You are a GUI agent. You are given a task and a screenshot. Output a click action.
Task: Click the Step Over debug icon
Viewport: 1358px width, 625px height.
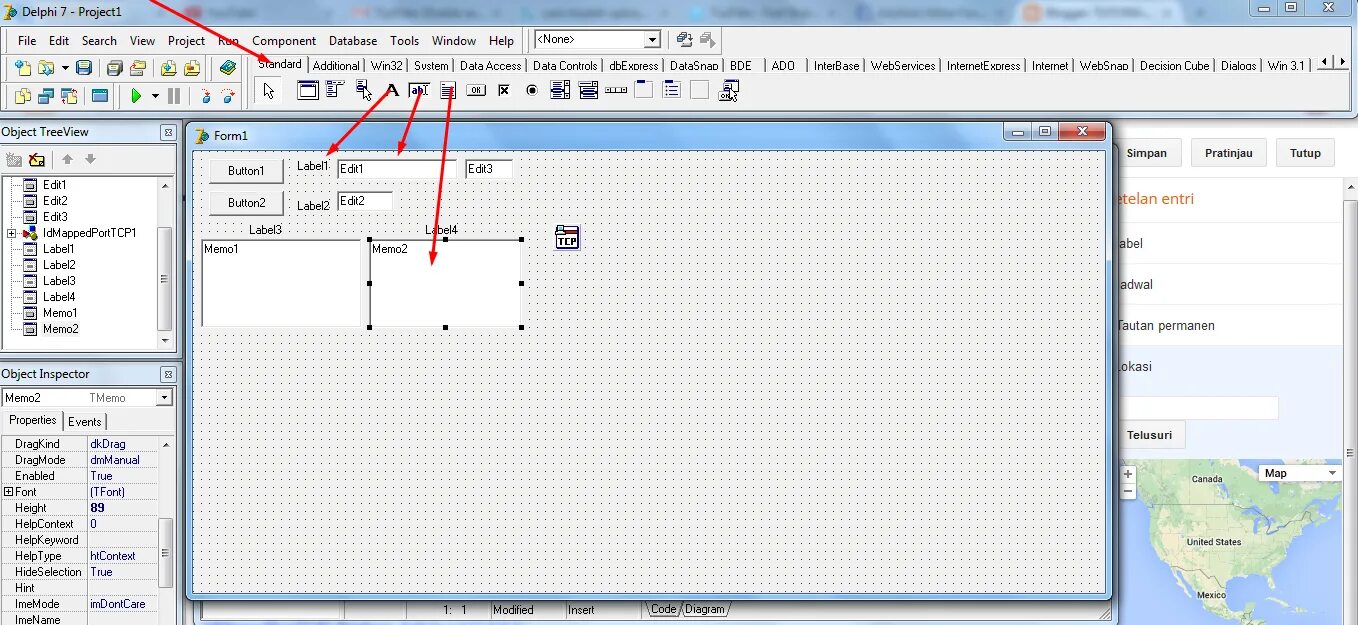(229, 96)
